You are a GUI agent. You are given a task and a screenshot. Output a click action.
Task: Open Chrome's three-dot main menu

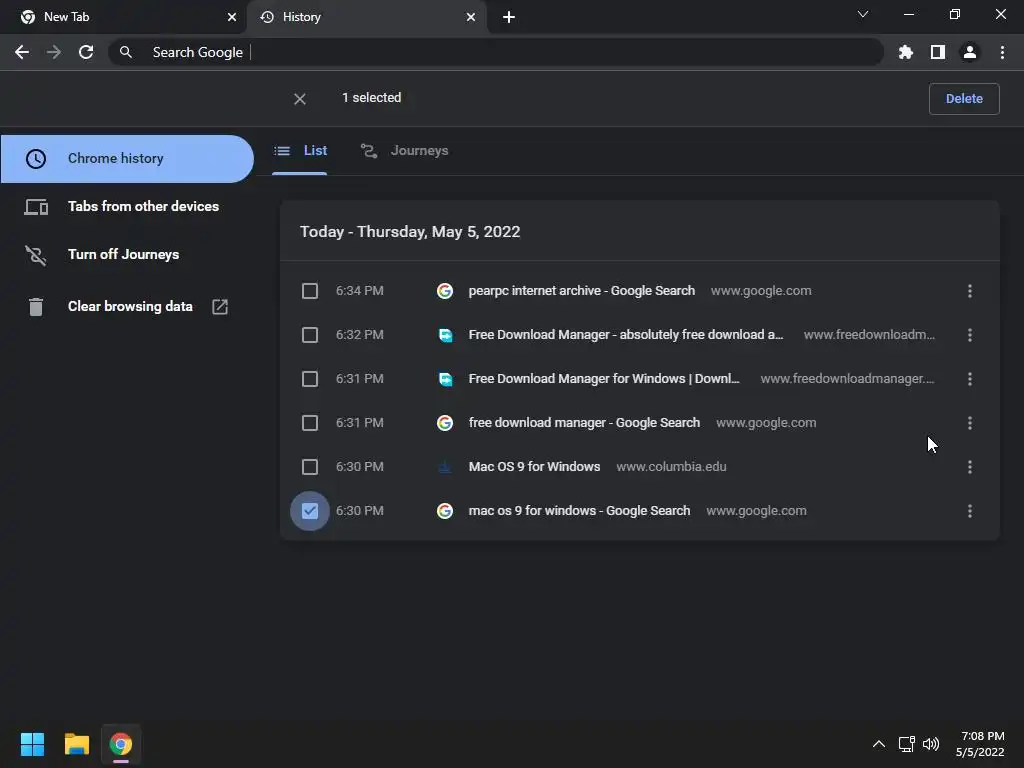[1002, 52]
